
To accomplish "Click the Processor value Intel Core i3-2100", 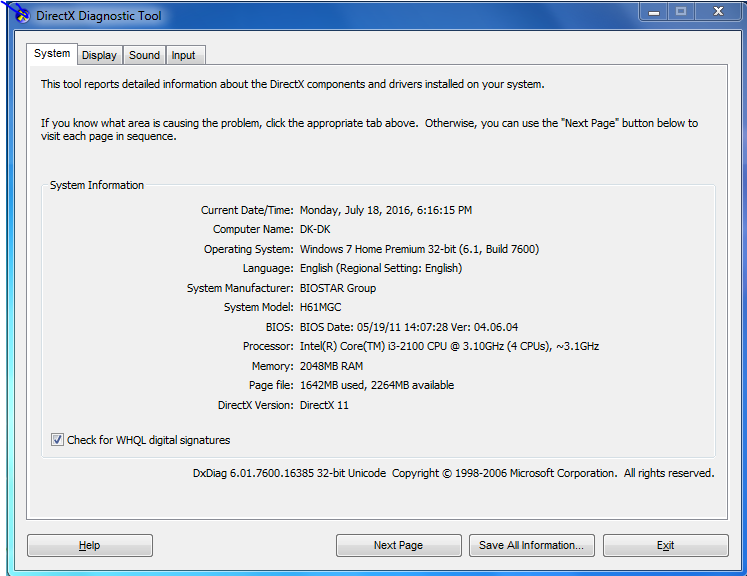I will tap(449, 347).
